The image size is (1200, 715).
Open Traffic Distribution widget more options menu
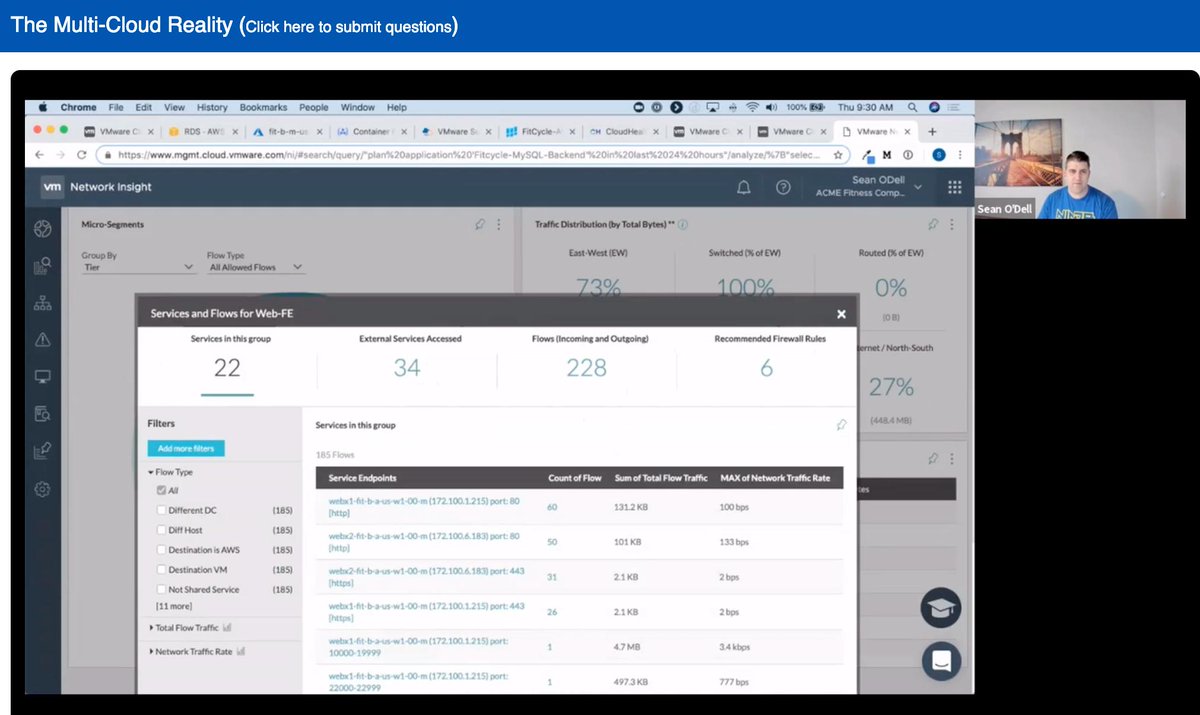[950, 225]
